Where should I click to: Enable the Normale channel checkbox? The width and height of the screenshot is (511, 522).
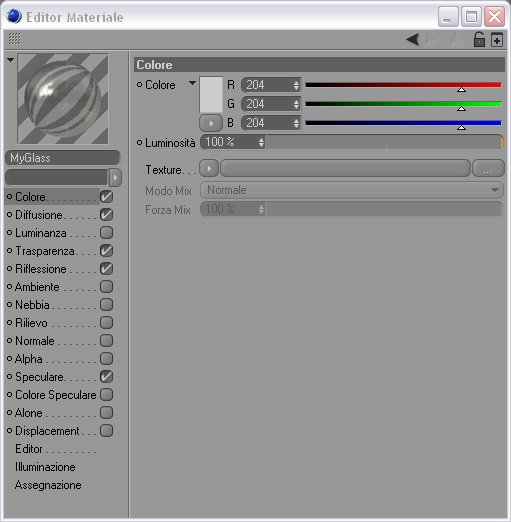[x=106, y=341]
